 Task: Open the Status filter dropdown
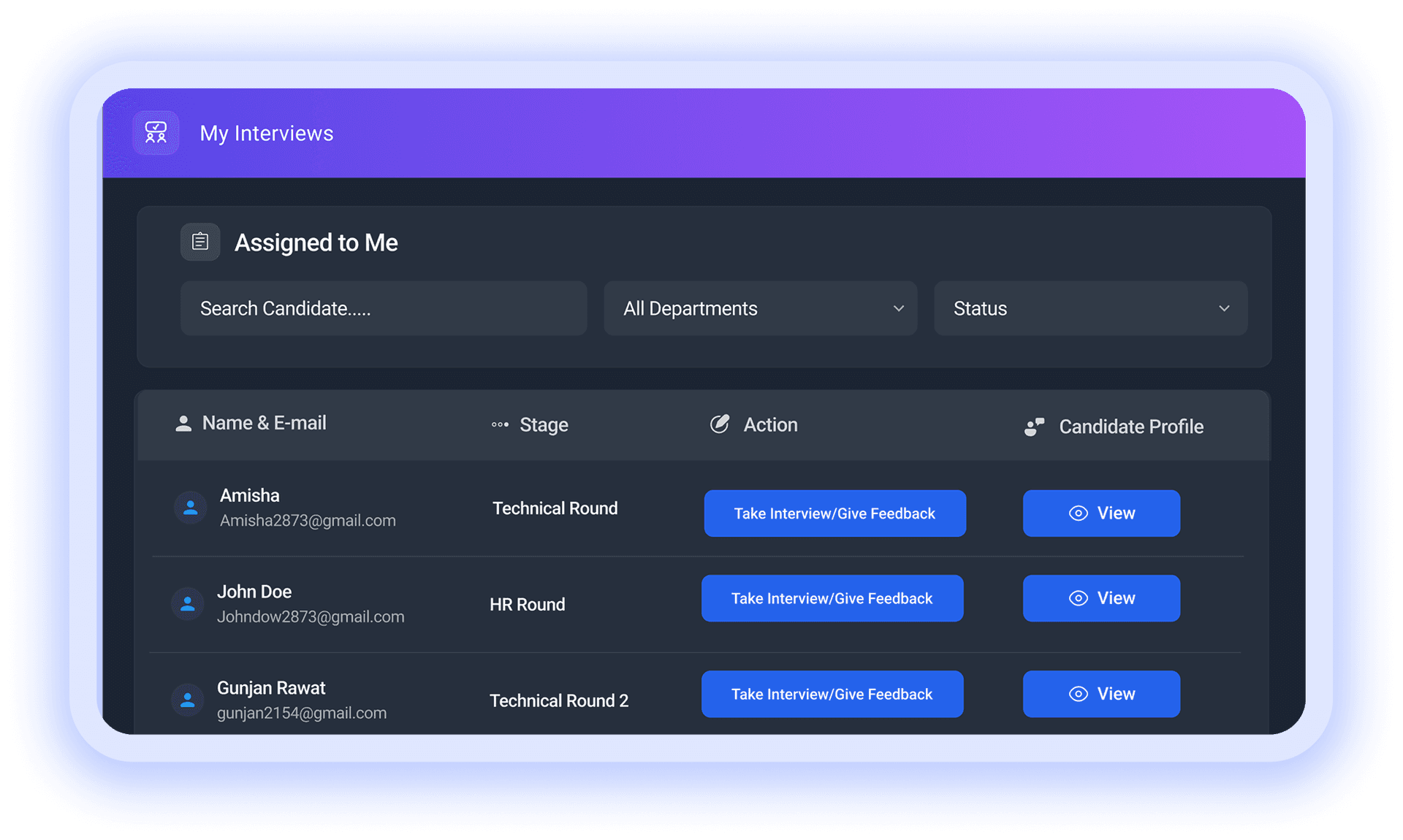pyautogui.click(x=1090, y=308)
